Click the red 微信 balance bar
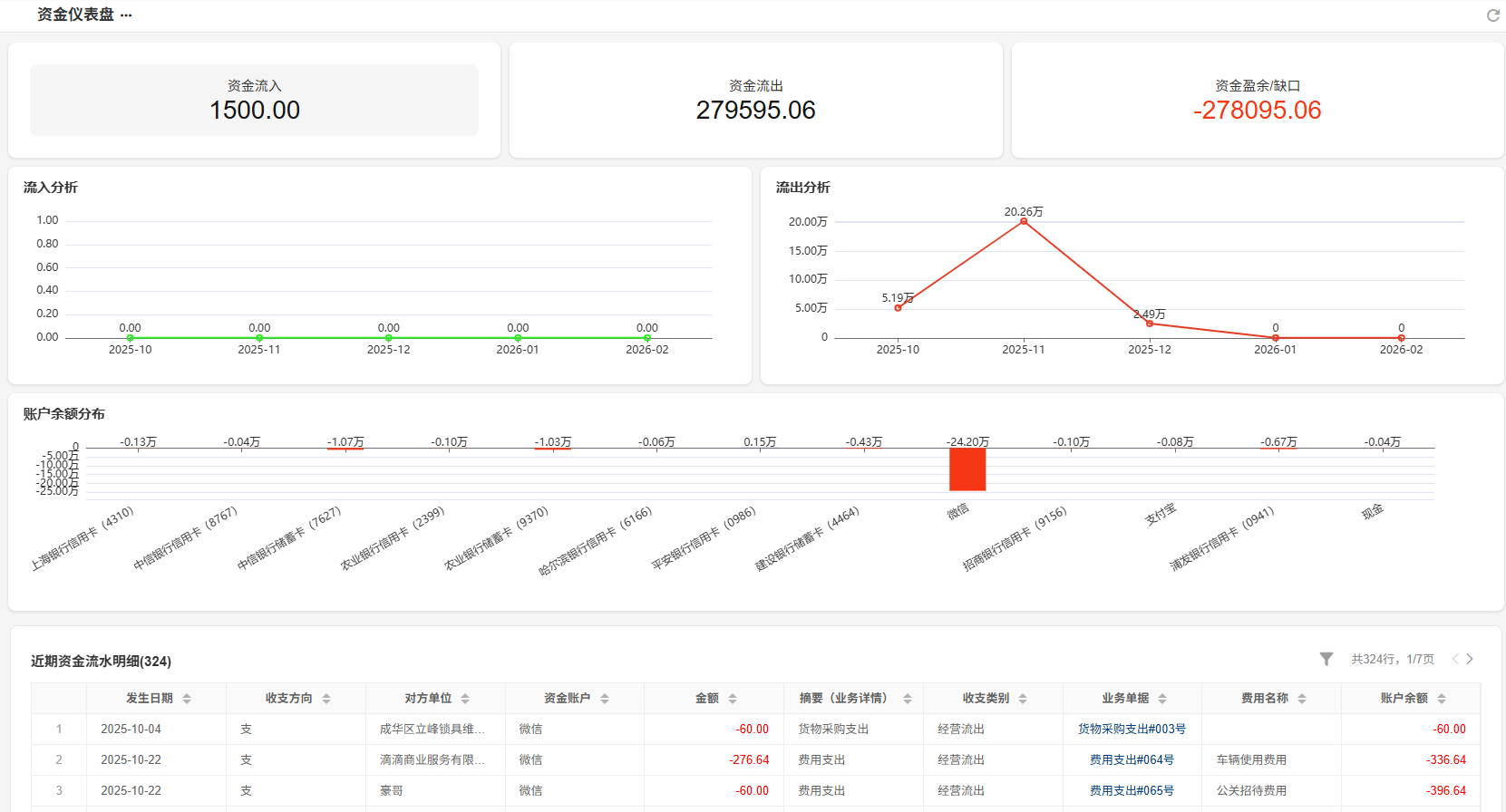This screenshot has height=812, width=1506. [x=967, y=469]
